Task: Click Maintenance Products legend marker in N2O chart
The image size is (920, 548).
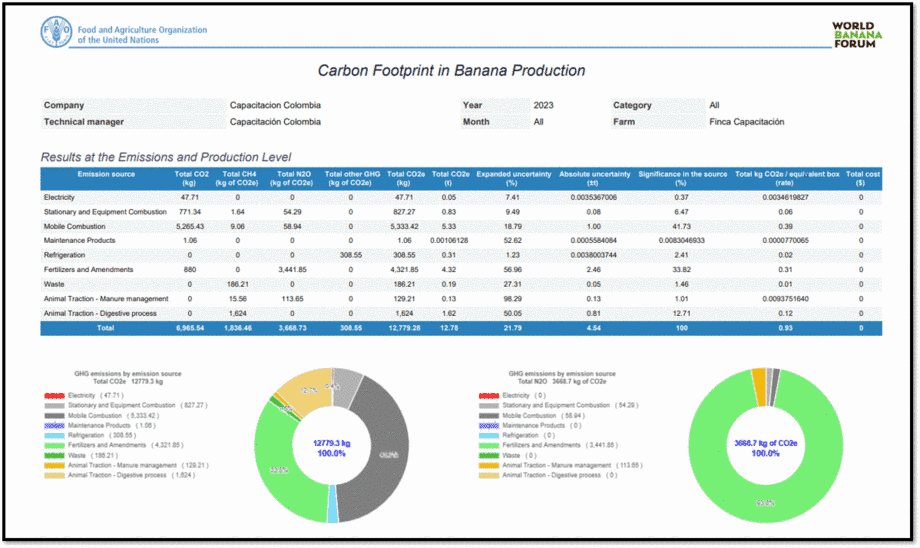Action: coord(488,426)
